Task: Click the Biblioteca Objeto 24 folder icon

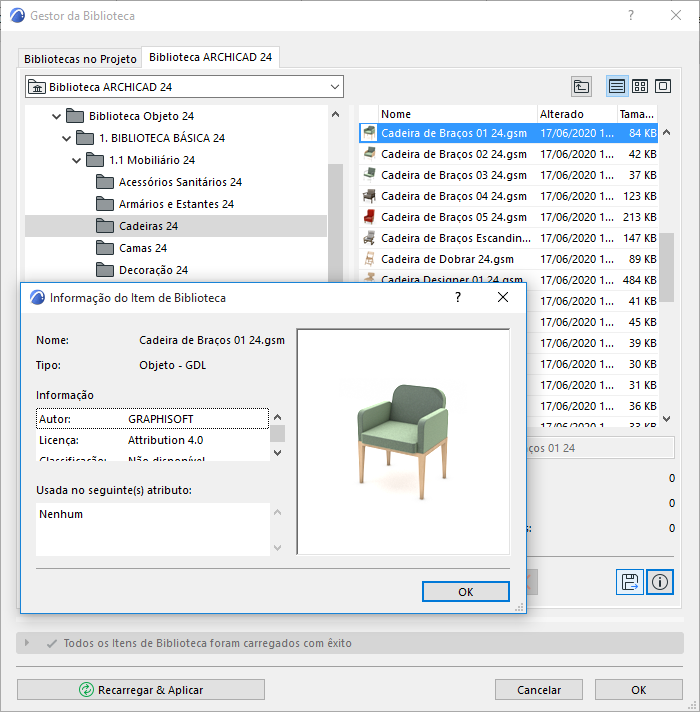Action: point(75,116)
